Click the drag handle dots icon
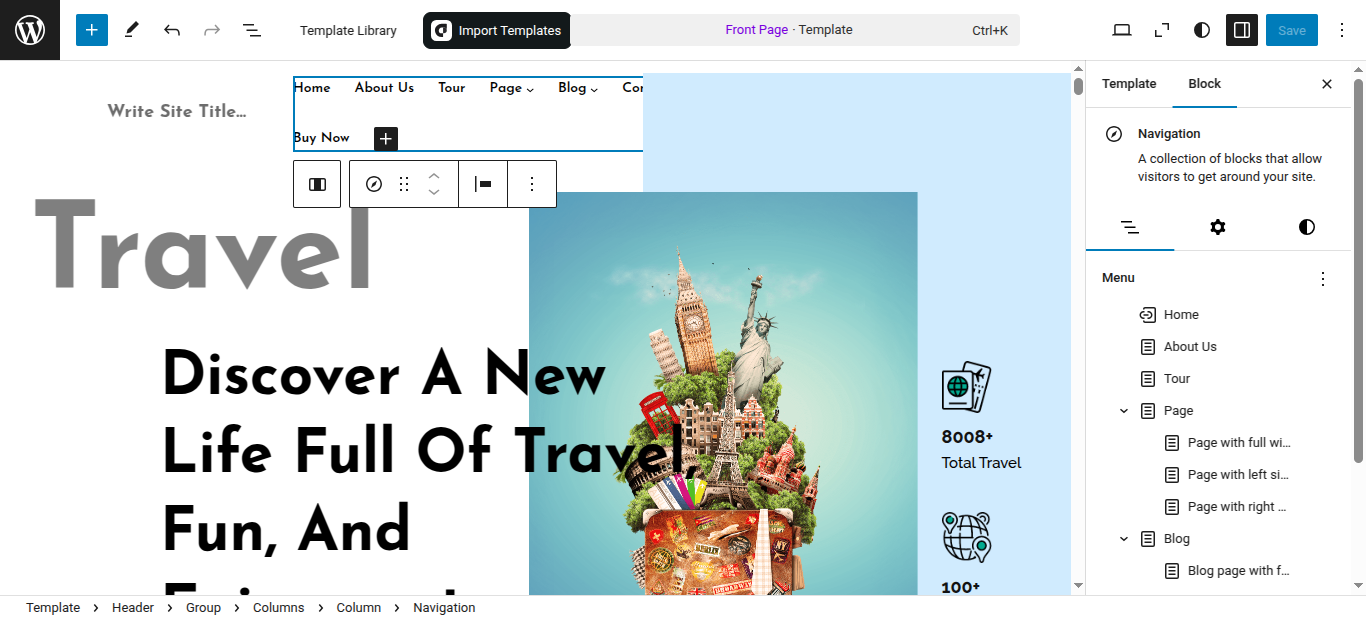 click(404, 184)
